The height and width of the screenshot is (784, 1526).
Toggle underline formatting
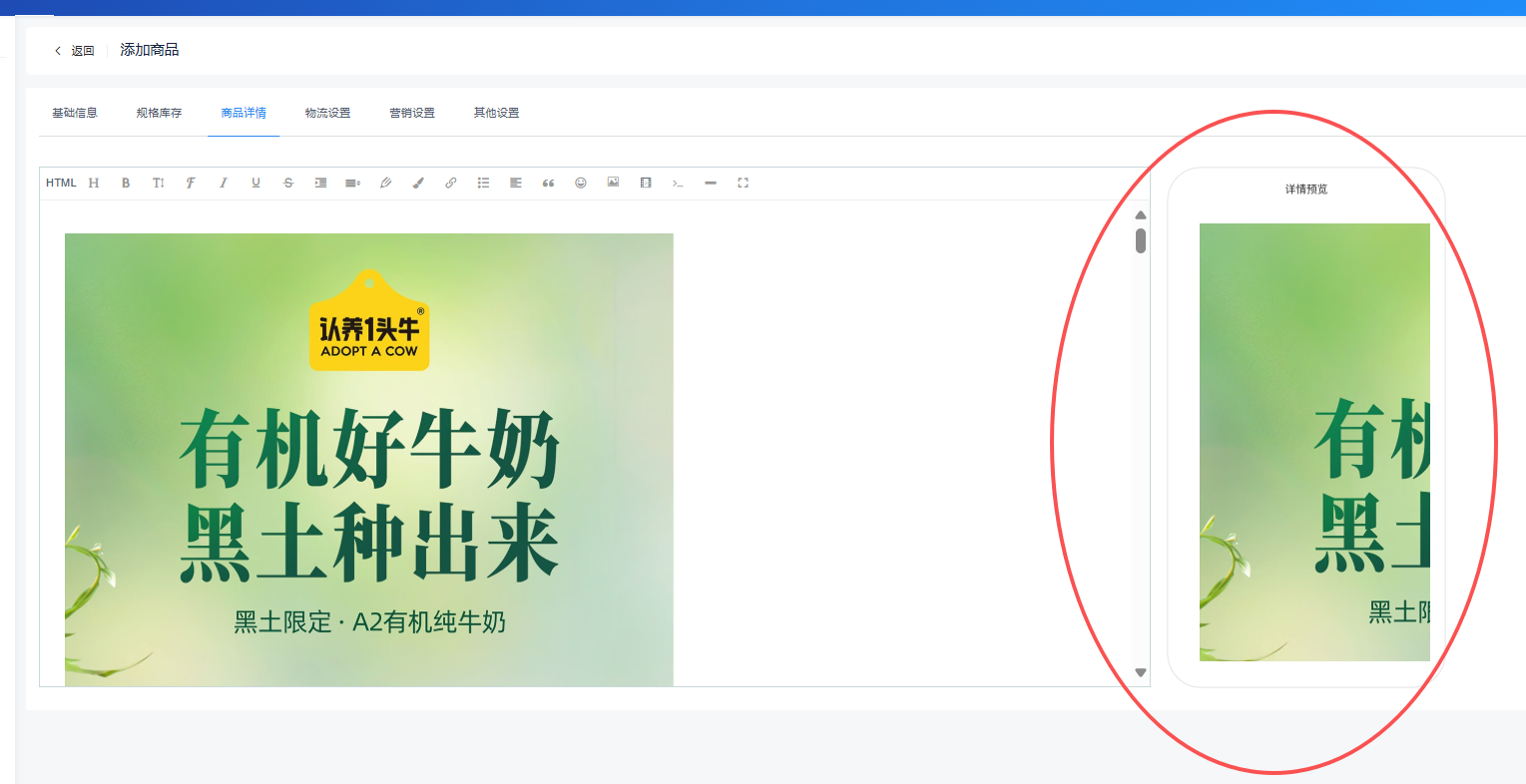click(255, 183)
